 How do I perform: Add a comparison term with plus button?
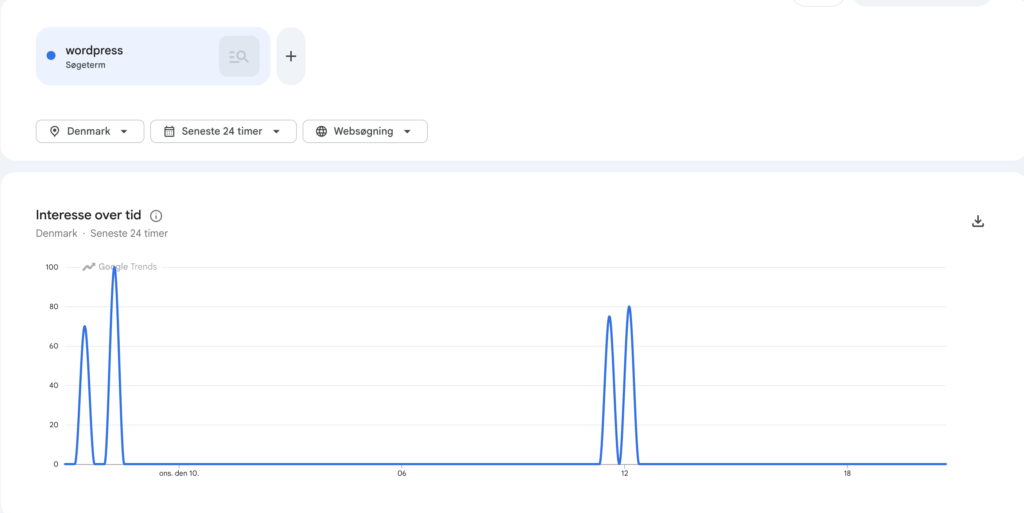tap(291, 56)
